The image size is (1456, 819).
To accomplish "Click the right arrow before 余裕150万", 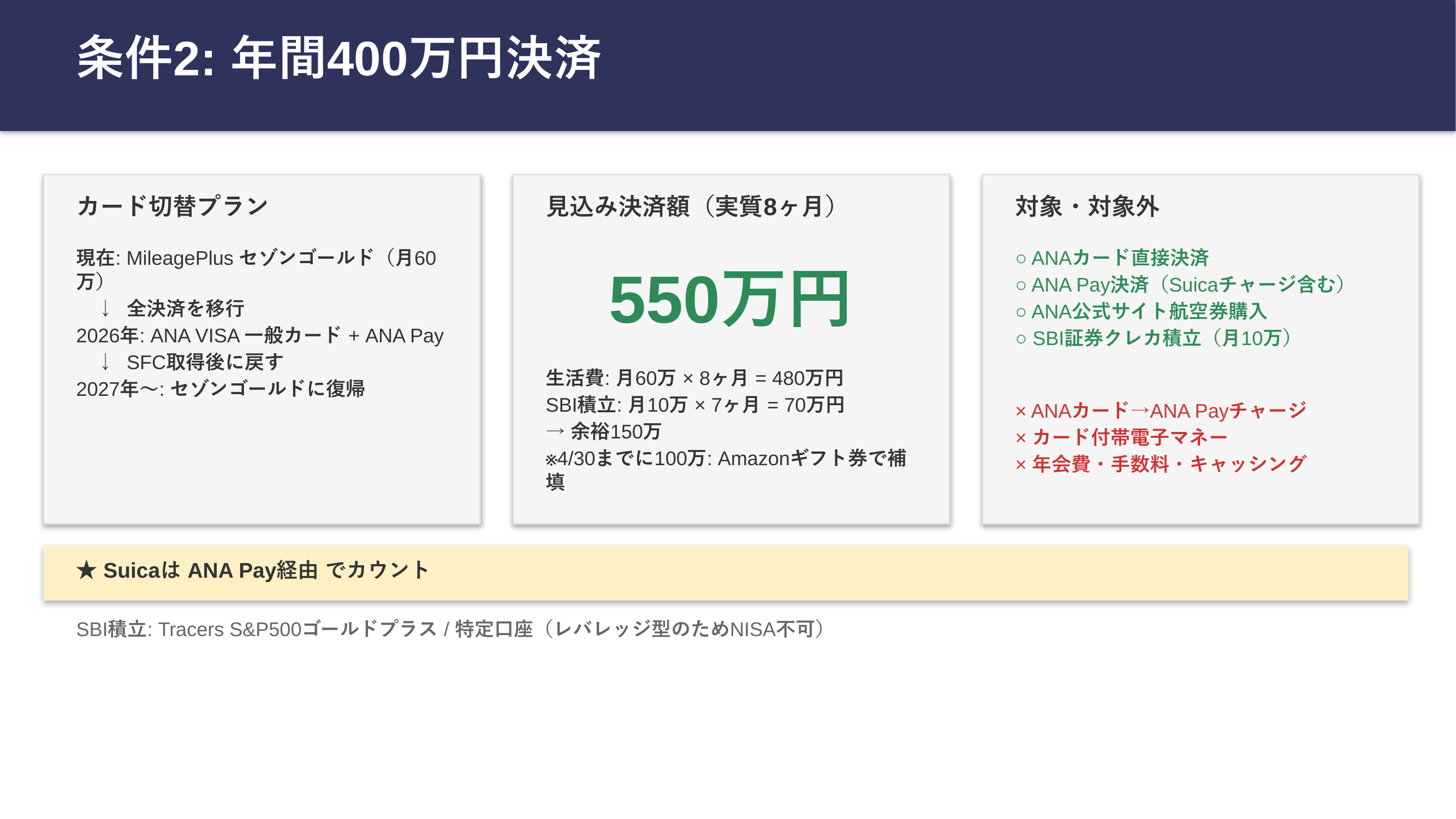I will [555, 432].
